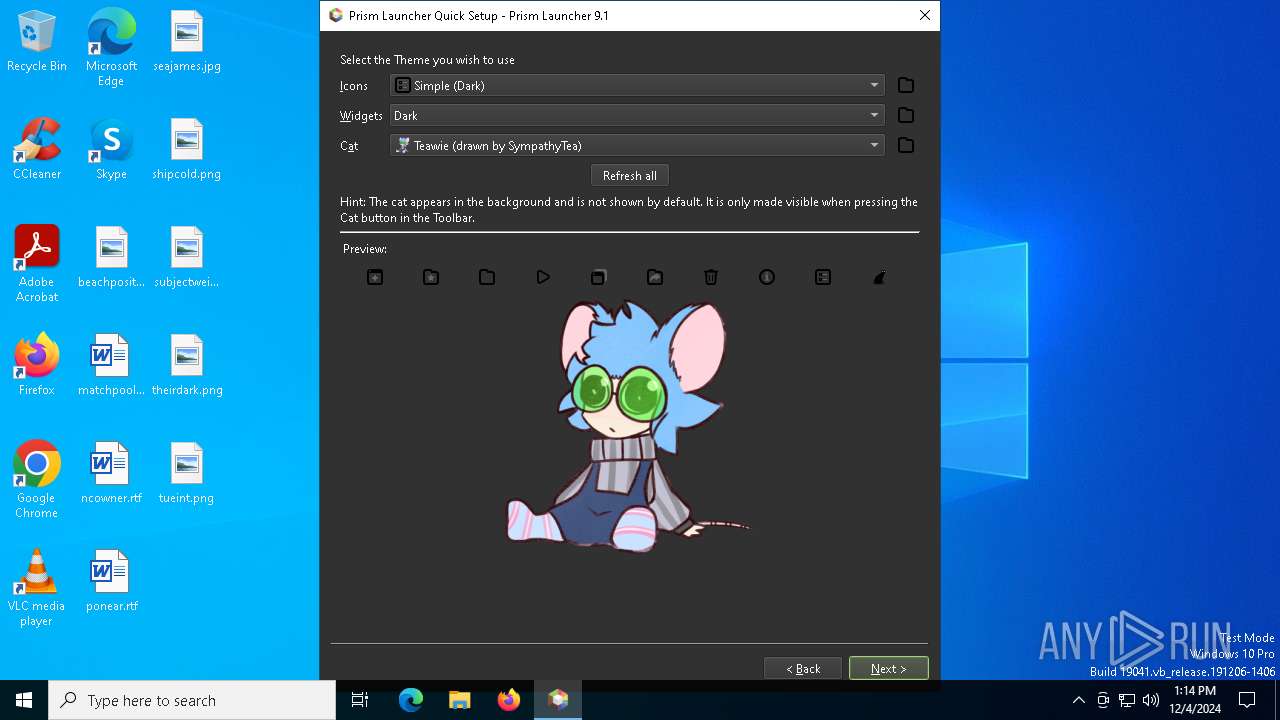The width and height of the screenshot is (1280, 720).
Task: Open the network tray icon
Action: point(1127,700)
